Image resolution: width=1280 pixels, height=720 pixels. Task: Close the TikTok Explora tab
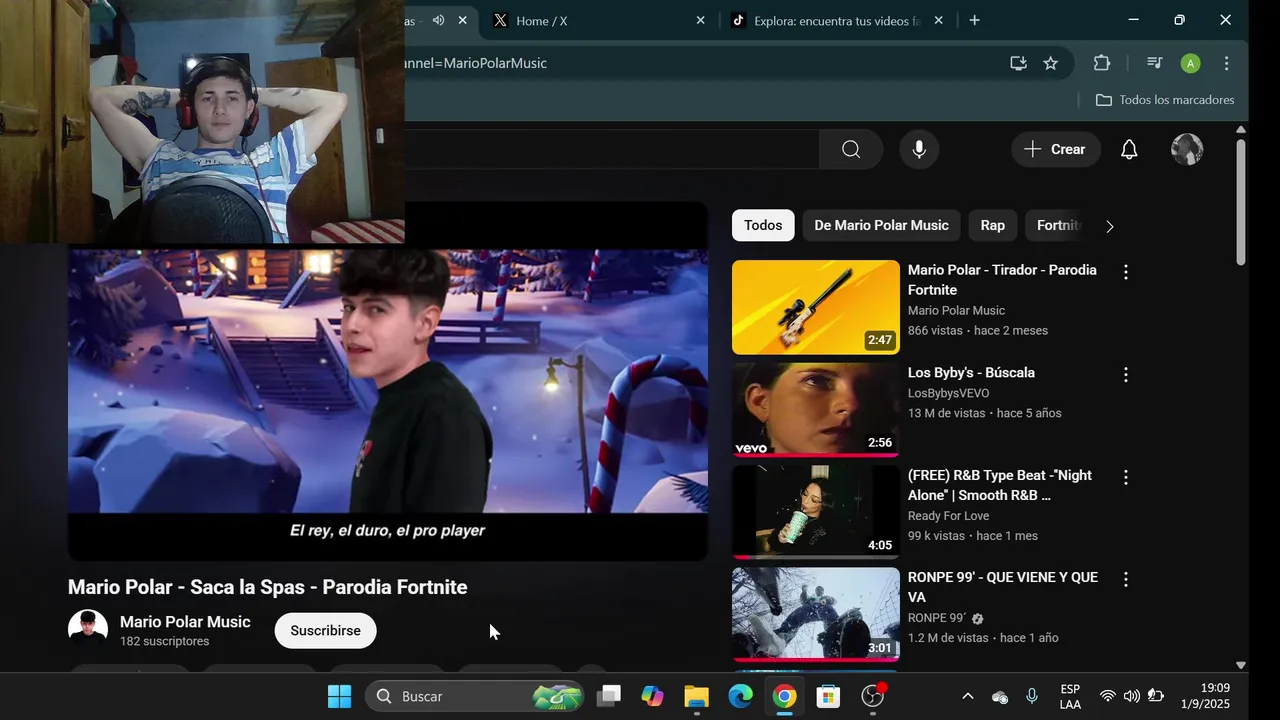point(938,20)
